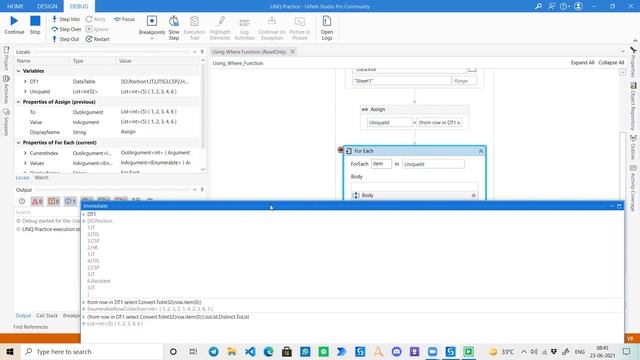Select the Output tab at bottom

pos(23,316)
